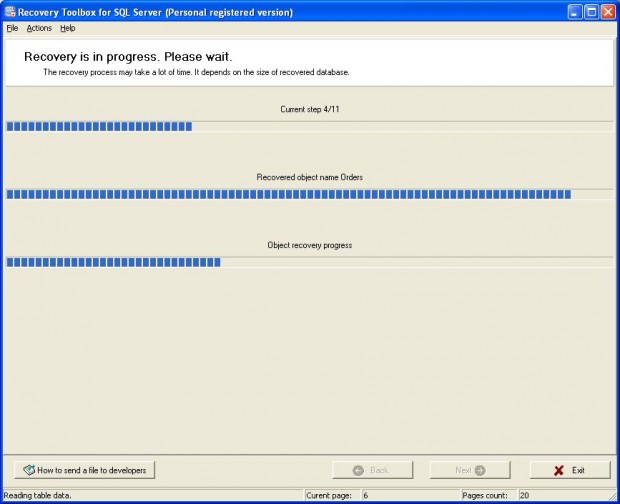Click 'Recovery is in progress. Please wait.' heading
Image resolution: width=620 pixels, height=504 pixels.
pos(128,57)
